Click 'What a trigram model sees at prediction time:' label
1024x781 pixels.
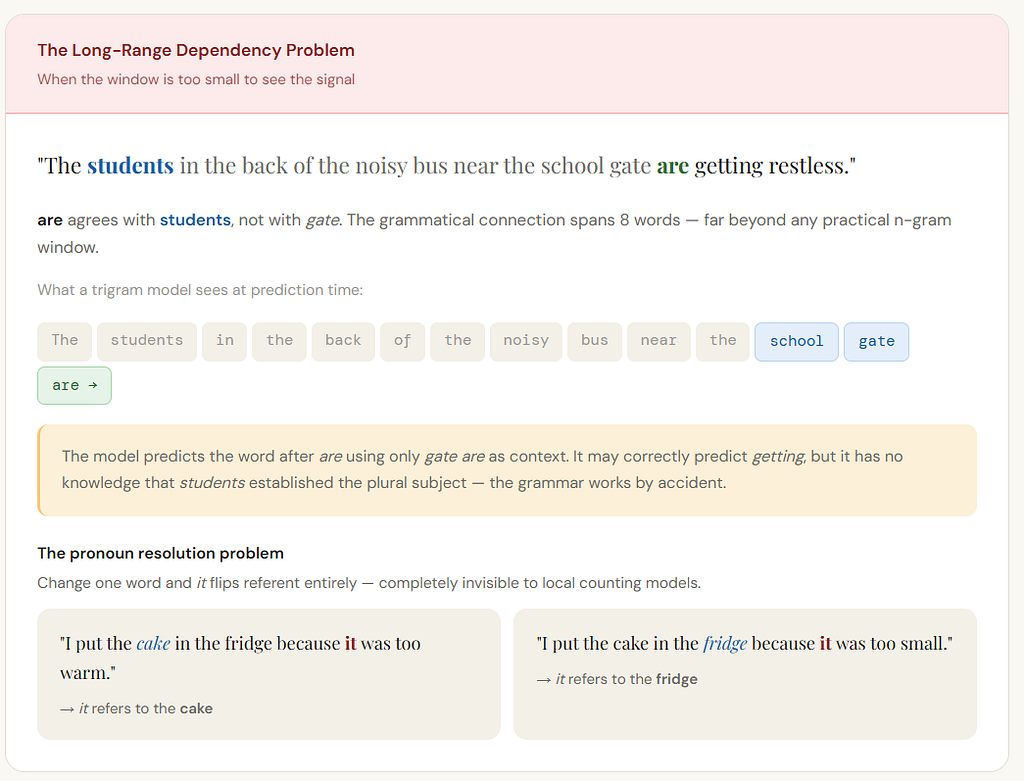200,290
